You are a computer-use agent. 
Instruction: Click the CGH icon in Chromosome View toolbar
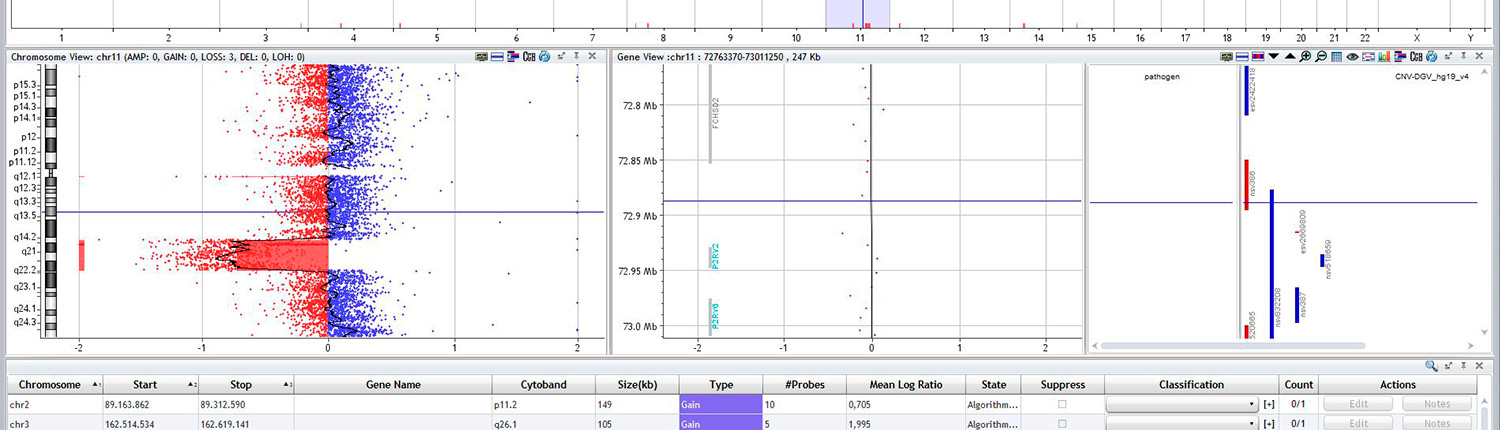(x=528, y=57)
